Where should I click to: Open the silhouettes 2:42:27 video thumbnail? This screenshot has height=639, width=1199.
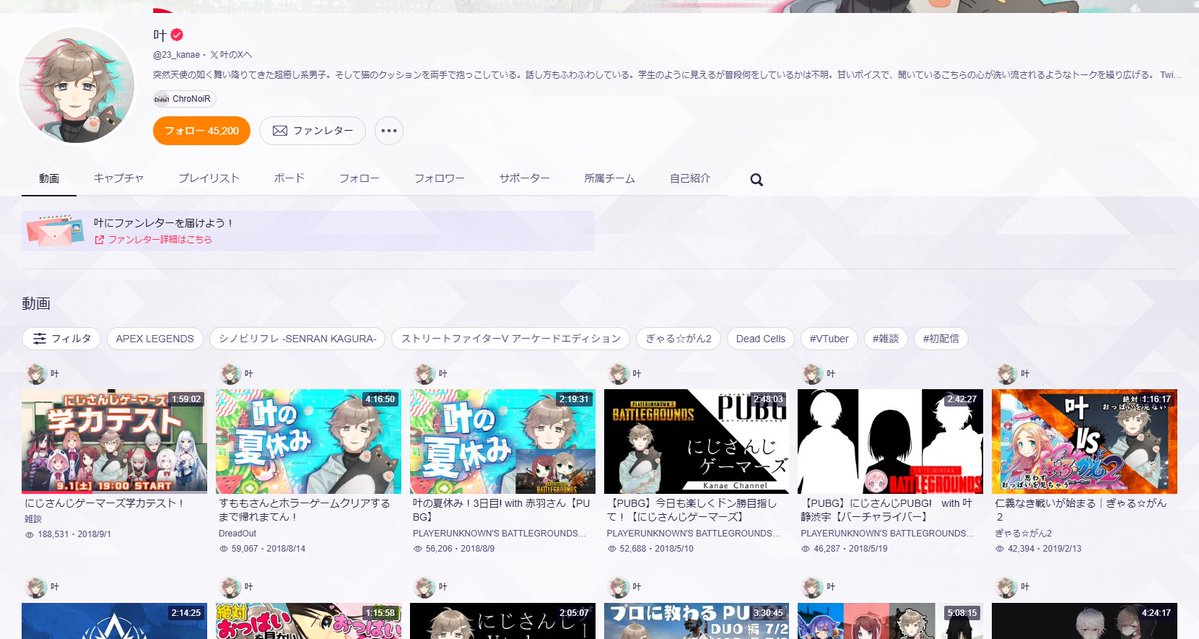coord(890,441)
